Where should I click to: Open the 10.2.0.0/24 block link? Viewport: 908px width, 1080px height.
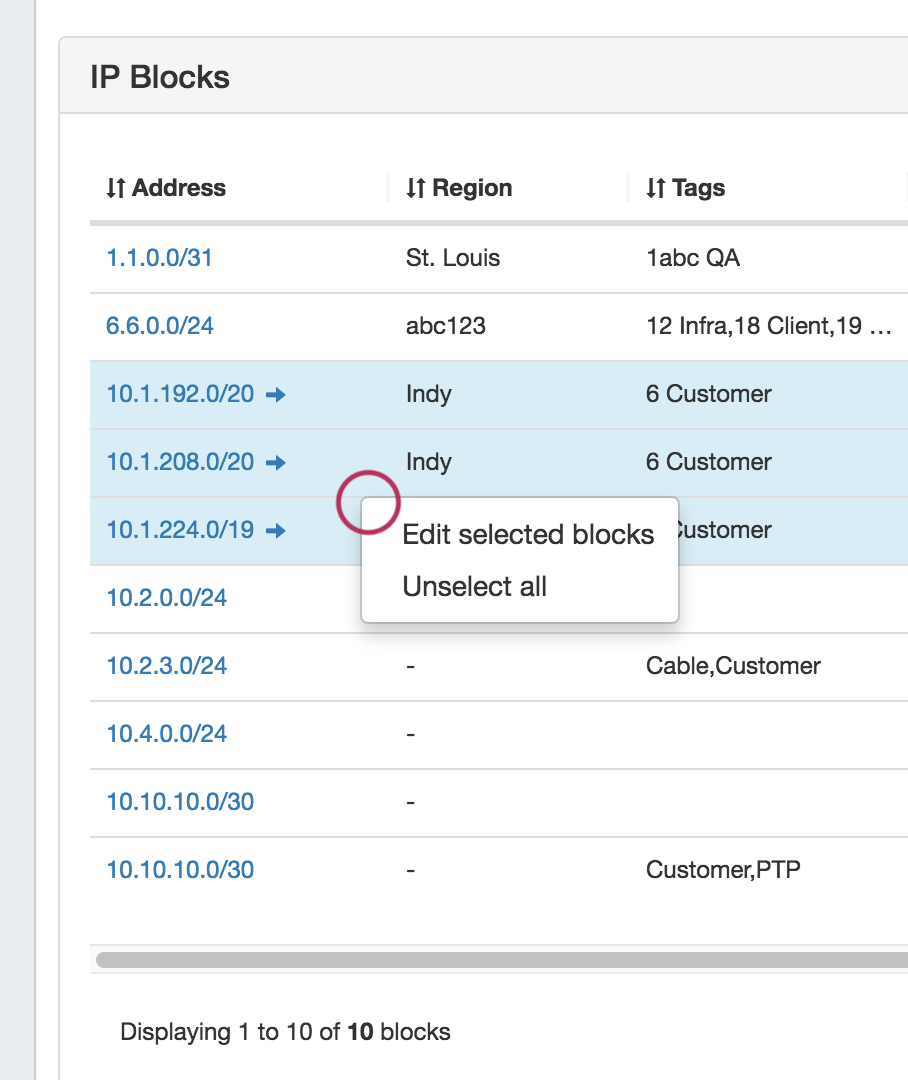[x=166, y=598]
